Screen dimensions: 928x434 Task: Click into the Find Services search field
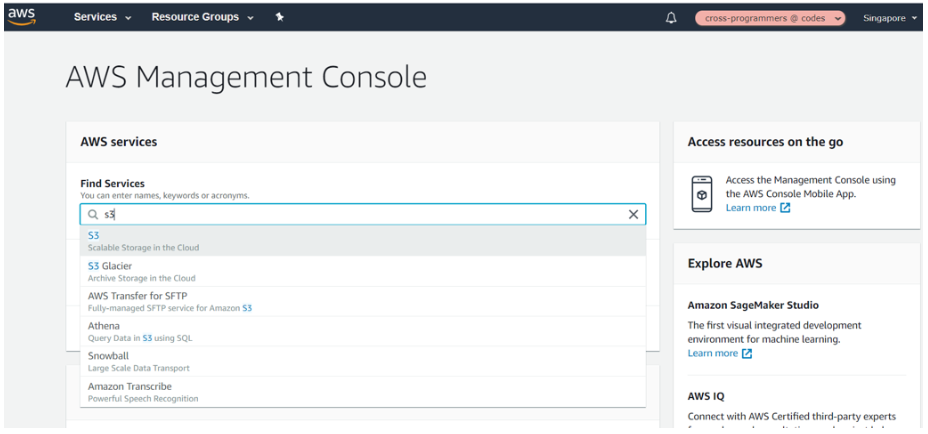[x=360, y=214]
